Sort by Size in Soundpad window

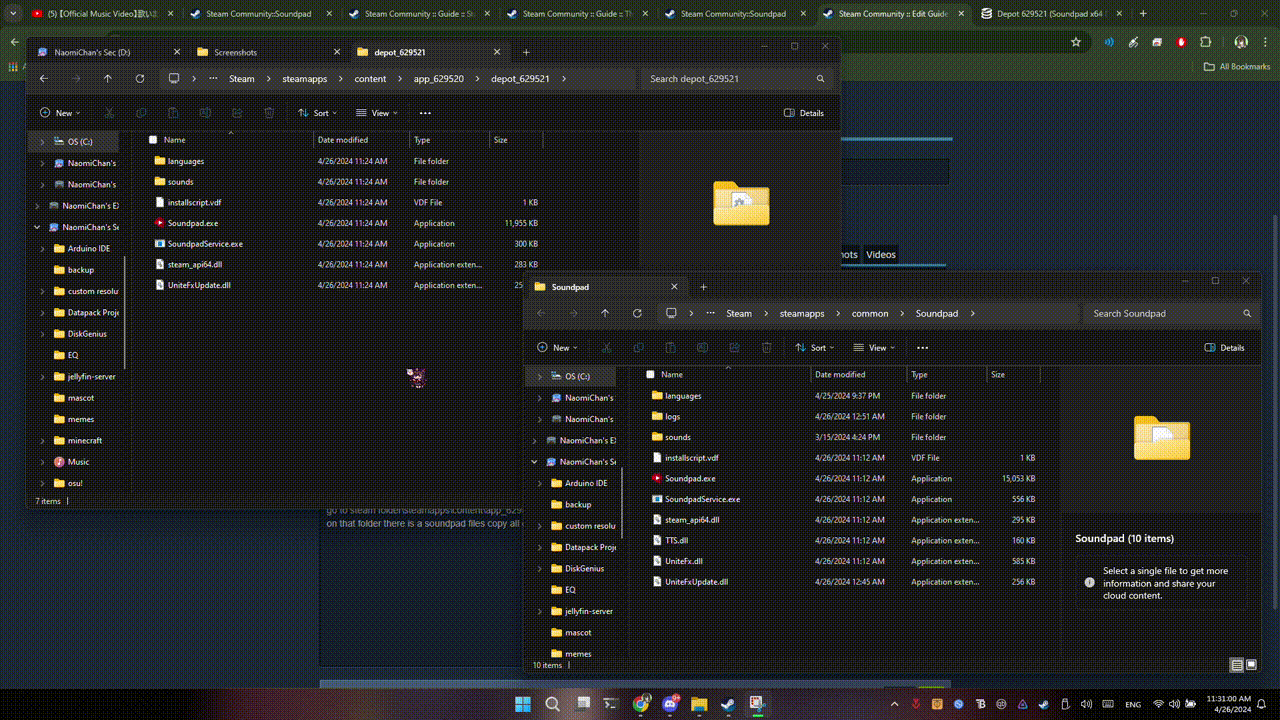pyautogui.click(x=998, y=374)
